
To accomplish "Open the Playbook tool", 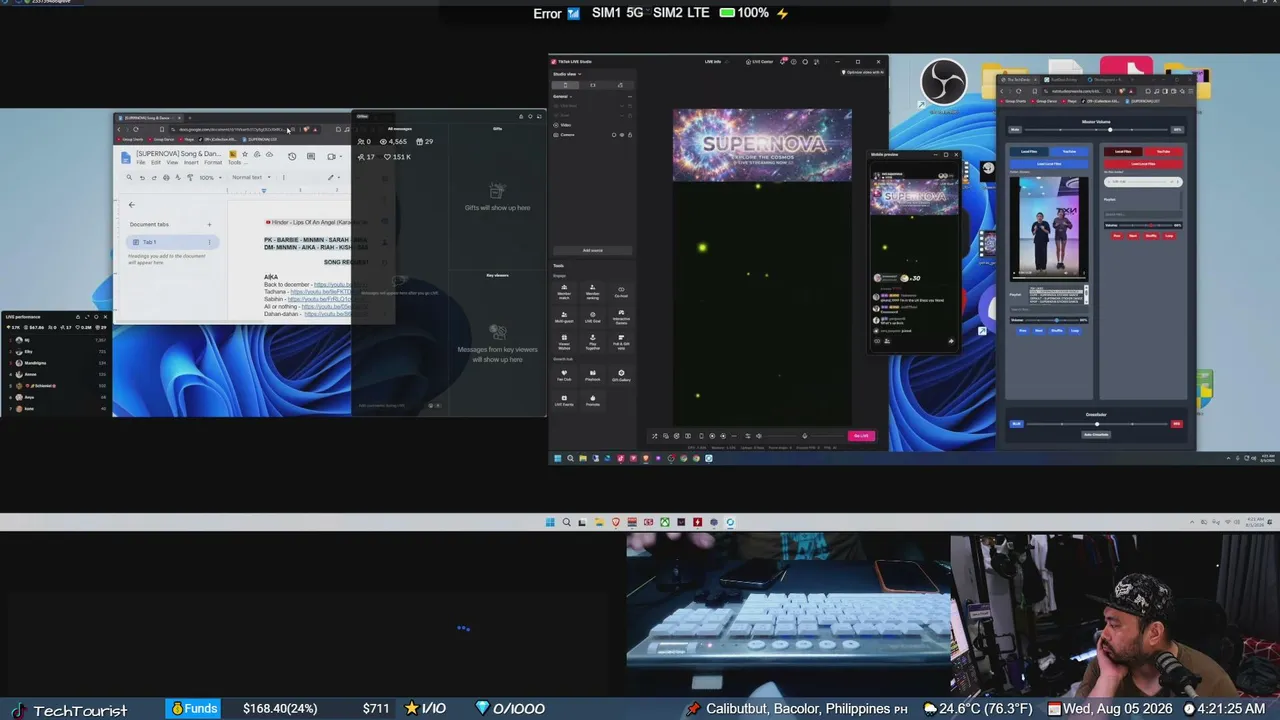I will tap(592, 375).
